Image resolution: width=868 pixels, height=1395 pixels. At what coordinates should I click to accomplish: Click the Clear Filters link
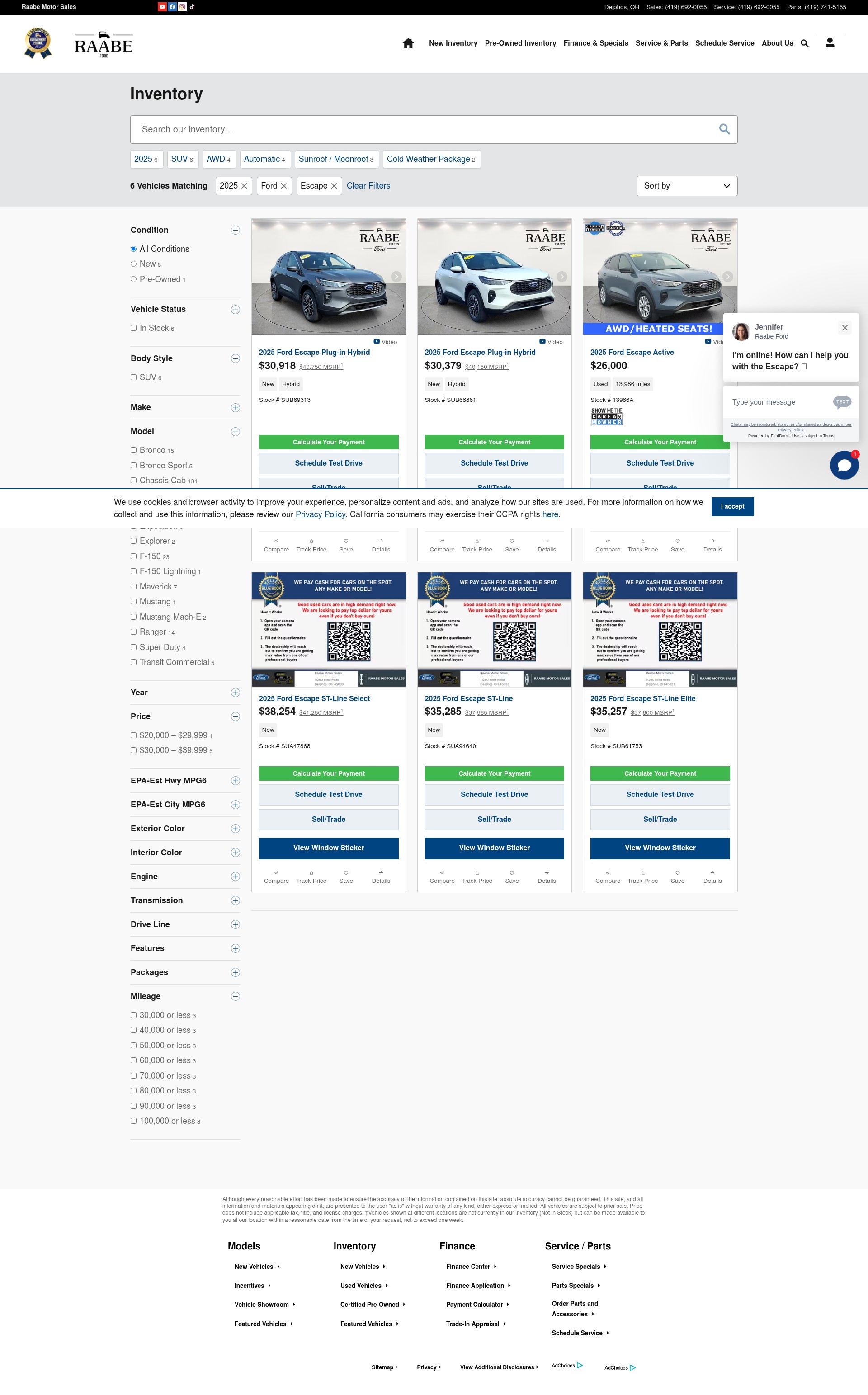coord(368,186)
